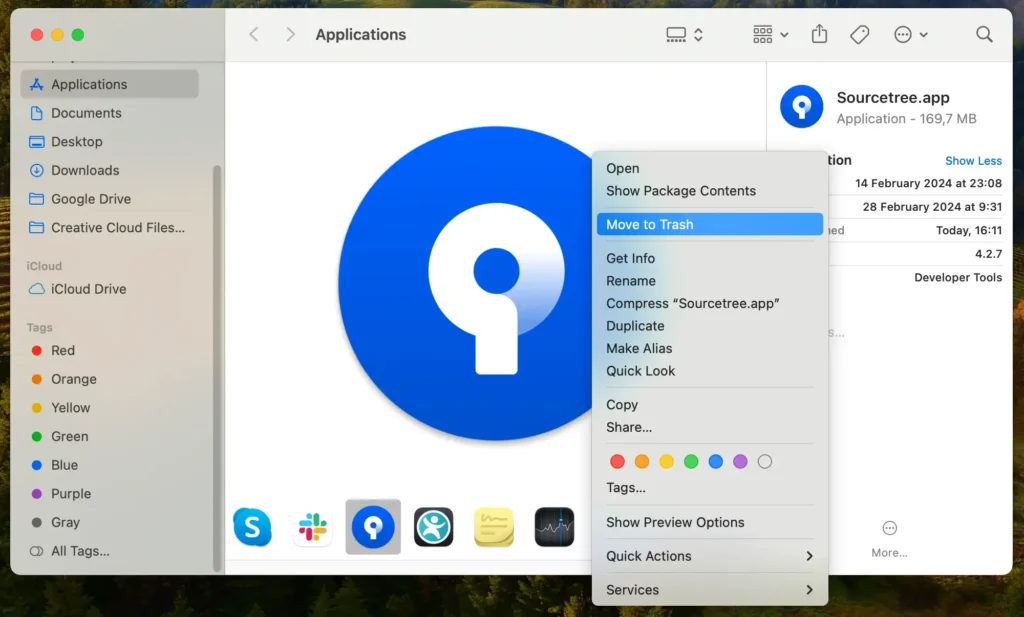Apply the blue tag color swatch
This screenshot has height=617, width=1024.
(x=716, y=462)
